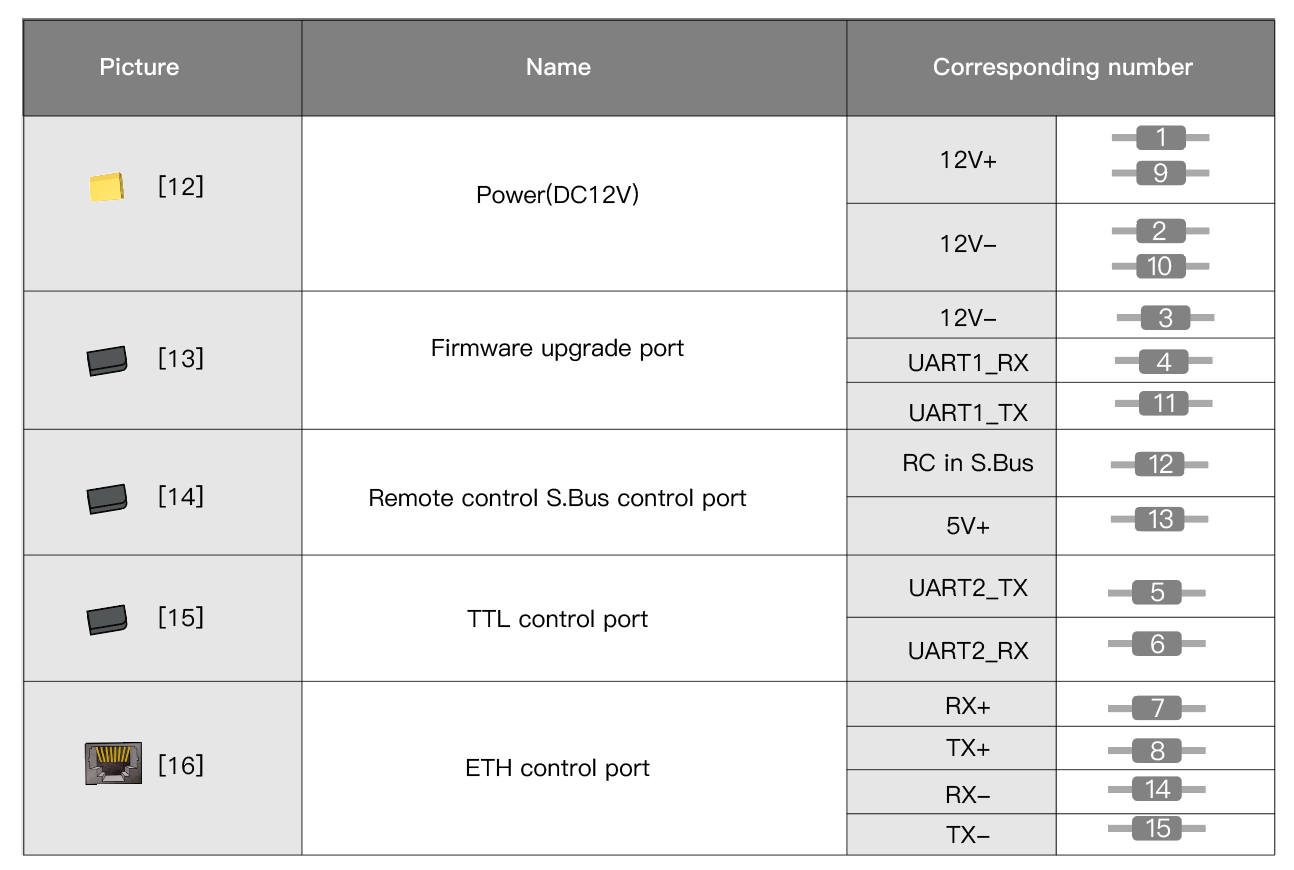Click the black connector icon beside [14]

tap(107, 497)
